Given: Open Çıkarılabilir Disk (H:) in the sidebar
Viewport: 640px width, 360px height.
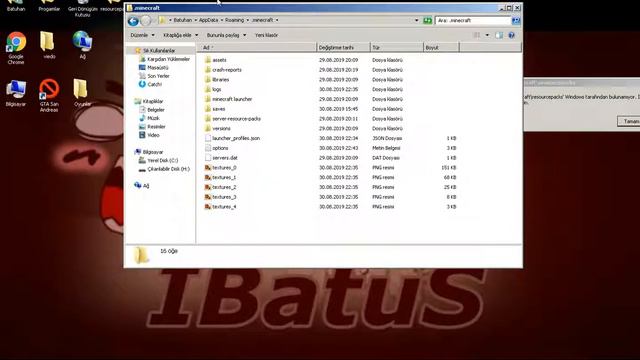Looking at the screenshot, I should 169,169.
